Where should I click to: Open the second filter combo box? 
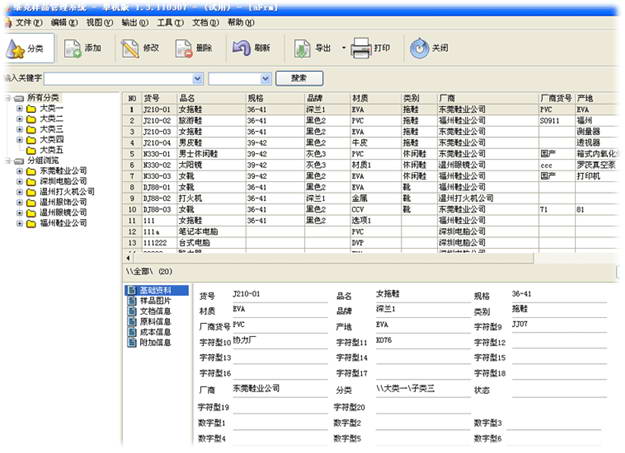238,77
